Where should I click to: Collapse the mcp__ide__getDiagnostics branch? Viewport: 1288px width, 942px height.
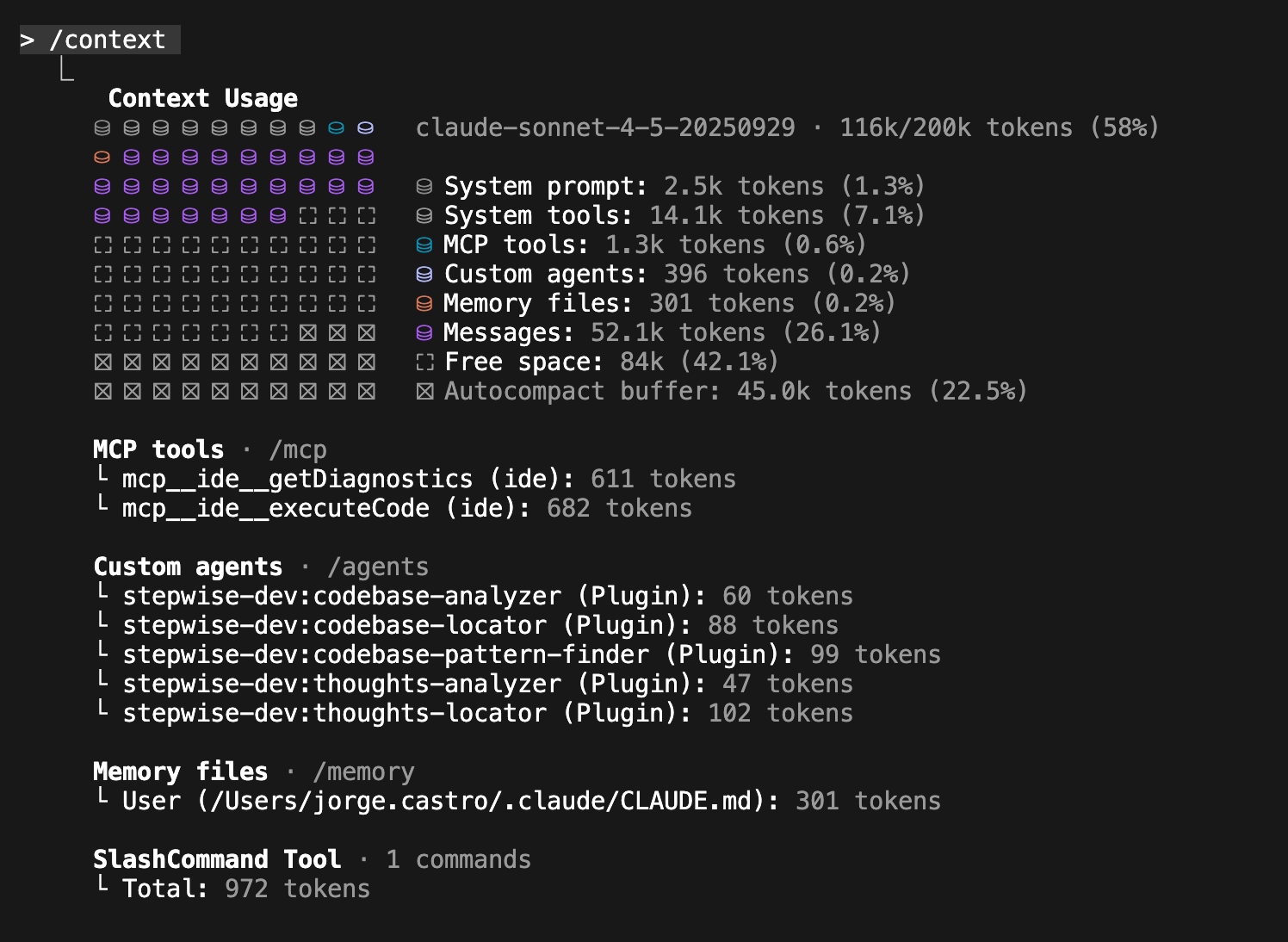[103, 479]
